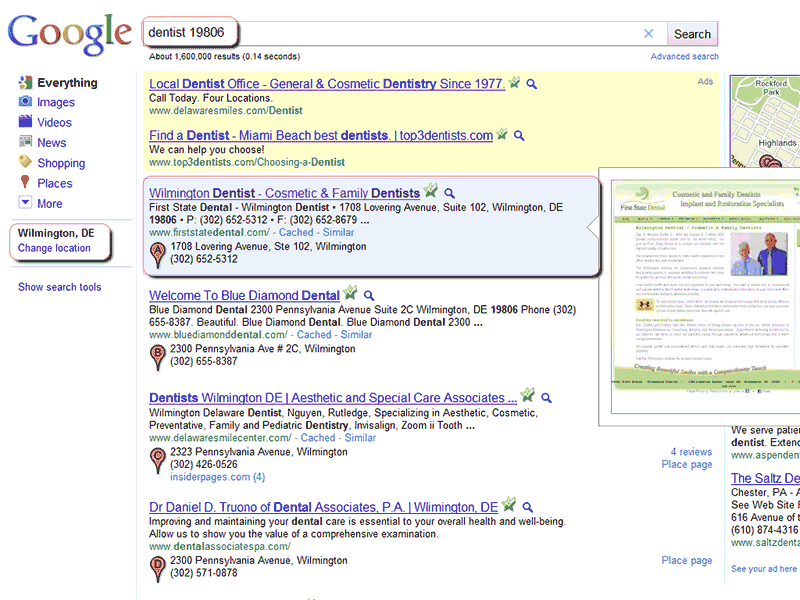Click the See your ad here link
800x600 pixels.
[764, 568]
